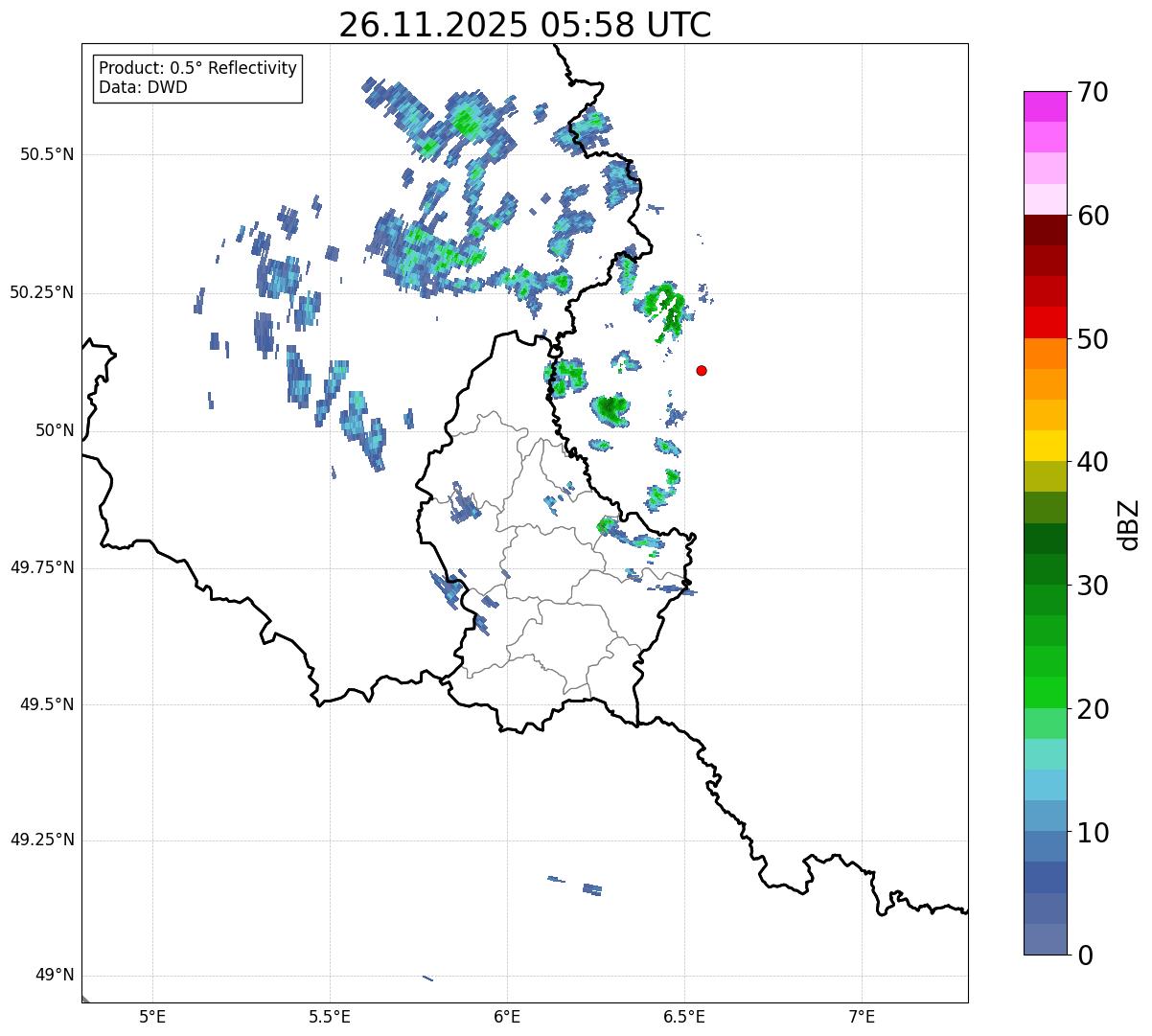
Task: Click the colorbar tick label 40
Action: click(x=1093, y=462)
